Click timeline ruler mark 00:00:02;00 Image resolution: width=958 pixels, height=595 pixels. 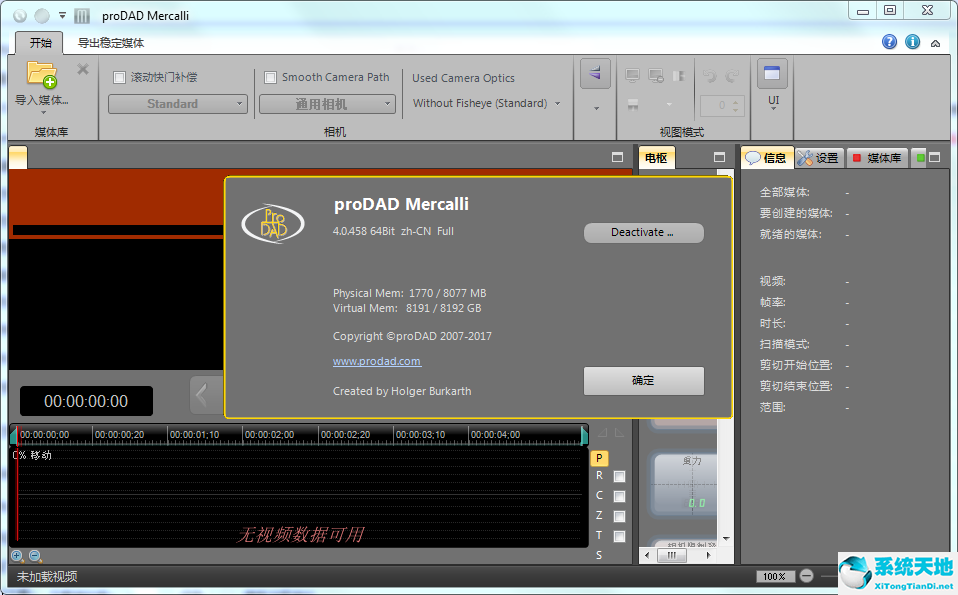pyautogui.click(x=269, y=435)
